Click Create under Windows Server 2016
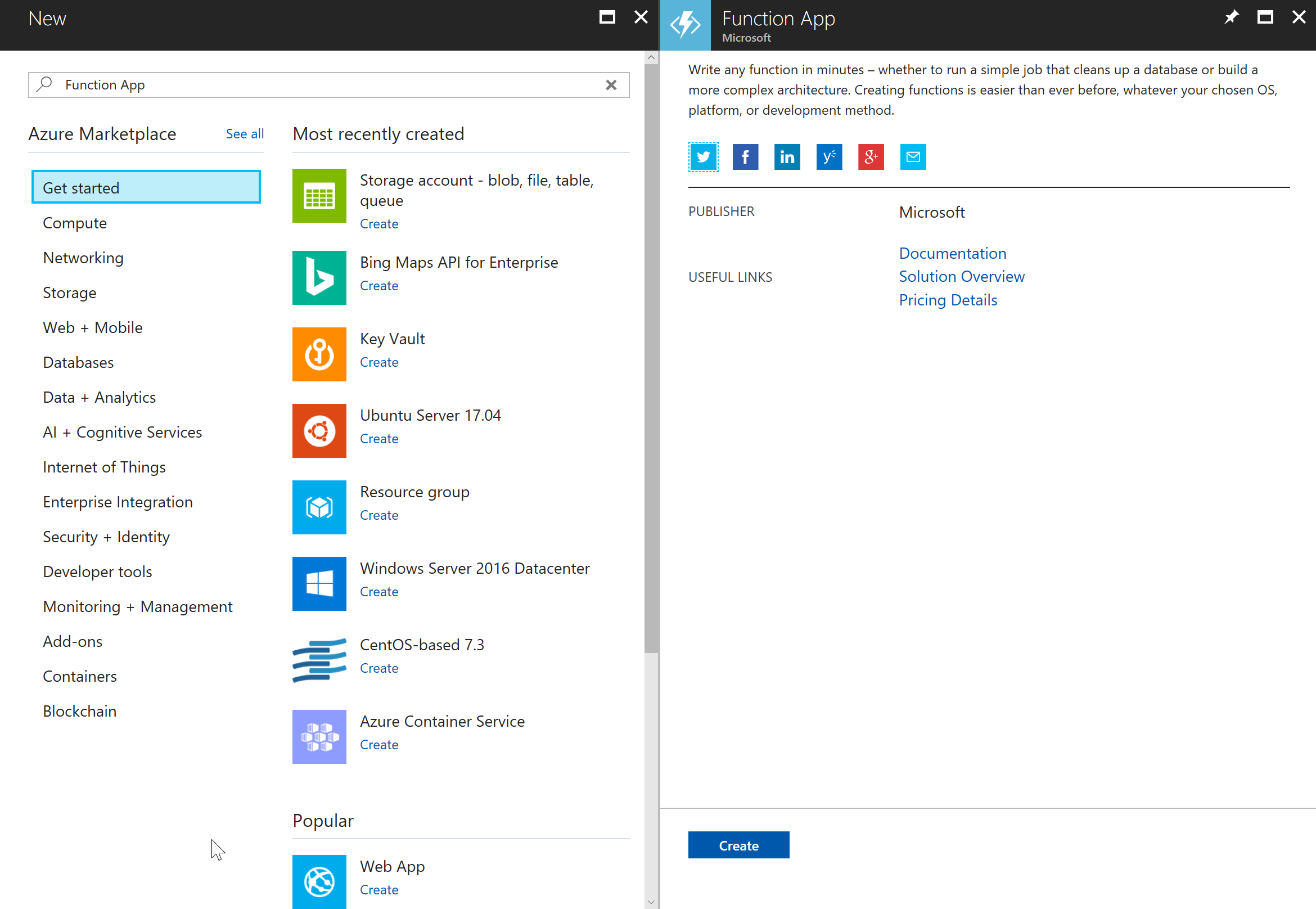Viewport: 1316px width, 909px height. click(x=379, y=592)
